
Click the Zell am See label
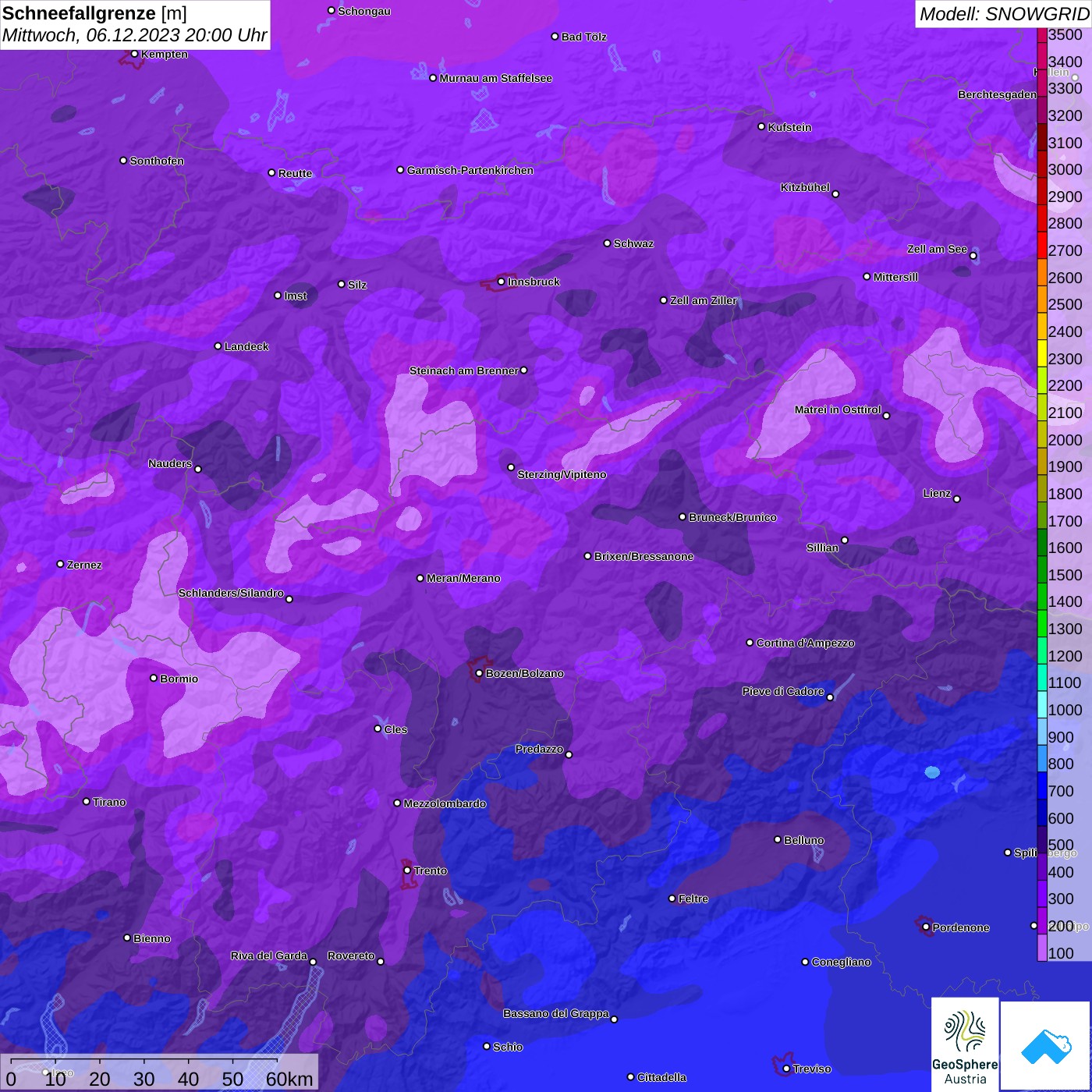937,249
